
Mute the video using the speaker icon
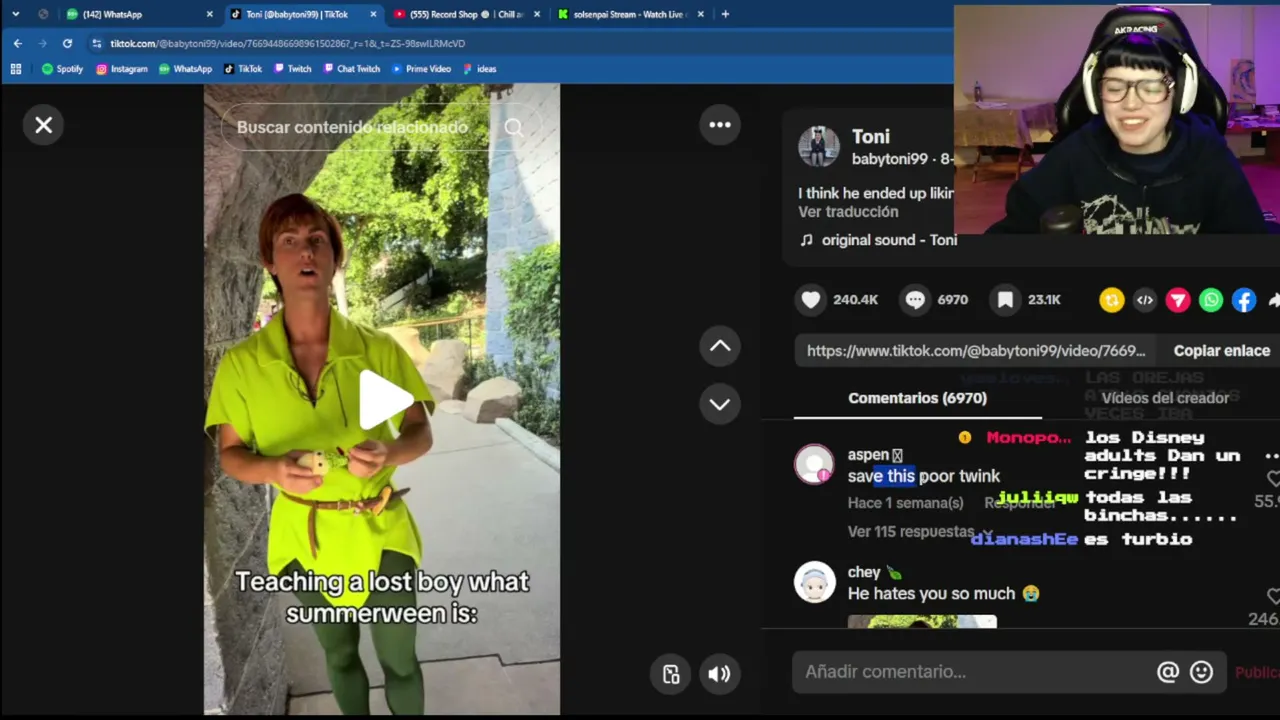click(x=719, y=674)
